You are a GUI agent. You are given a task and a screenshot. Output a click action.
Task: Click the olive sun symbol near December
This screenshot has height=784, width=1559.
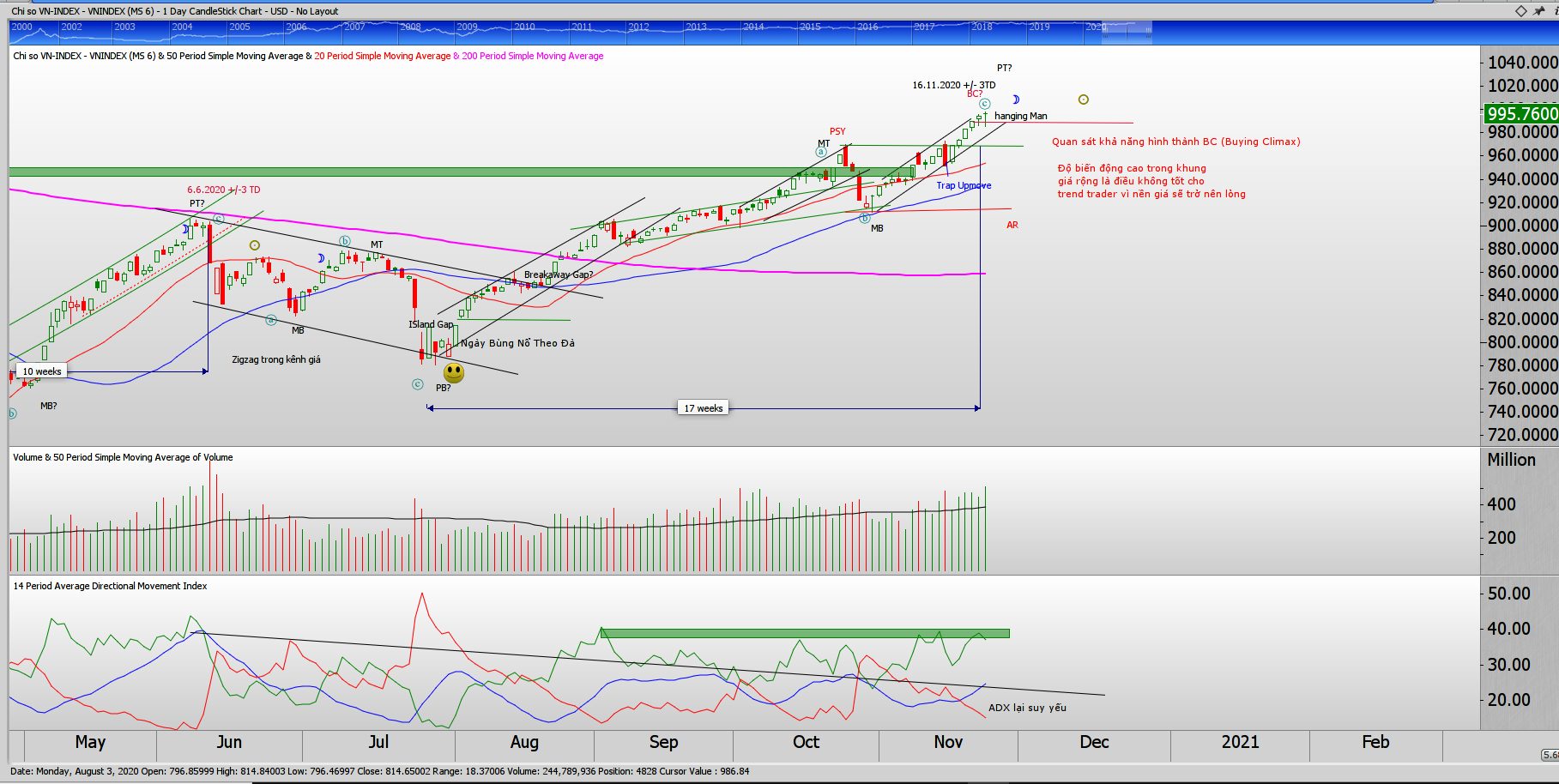[1084, 100]
